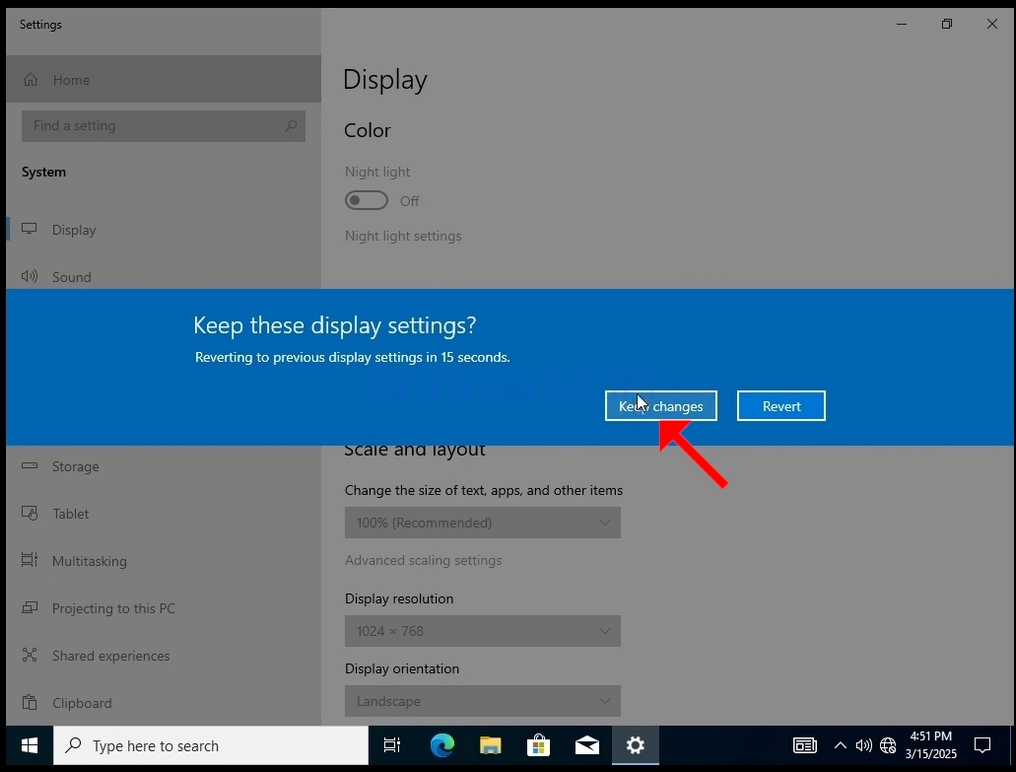The height and width of the screenshot is (772, 1016).
Task: Open Microsoft Store from the taskbar
Action: coord(538,745)
